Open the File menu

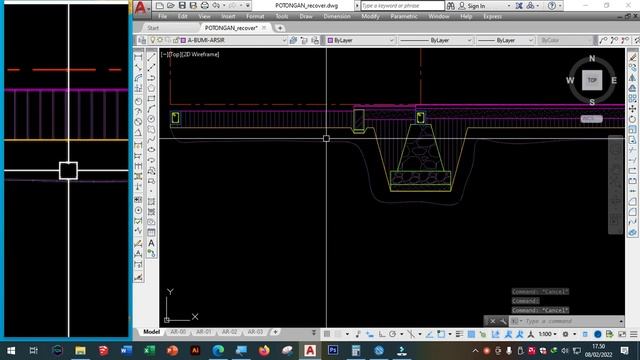click(162, 16)
